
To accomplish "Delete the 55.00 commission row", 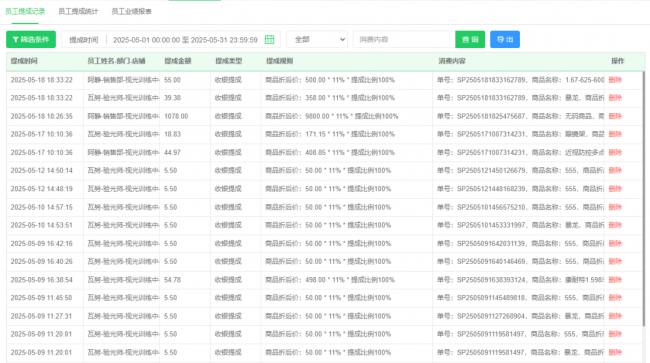I will pyautogui.click(x=615, y=80).
